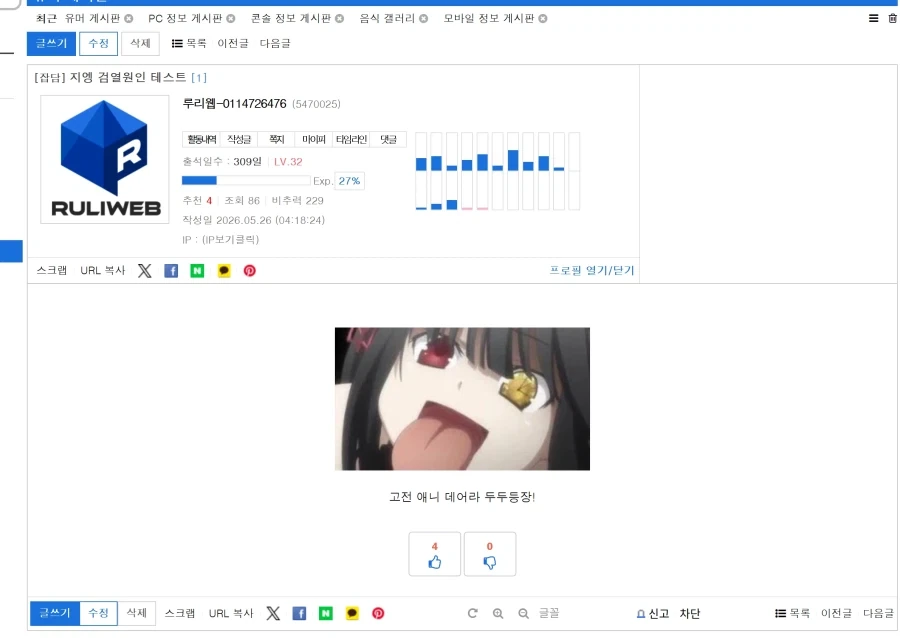
Task: Open the 모바일 정보 게시판 link
Action: 488,18
